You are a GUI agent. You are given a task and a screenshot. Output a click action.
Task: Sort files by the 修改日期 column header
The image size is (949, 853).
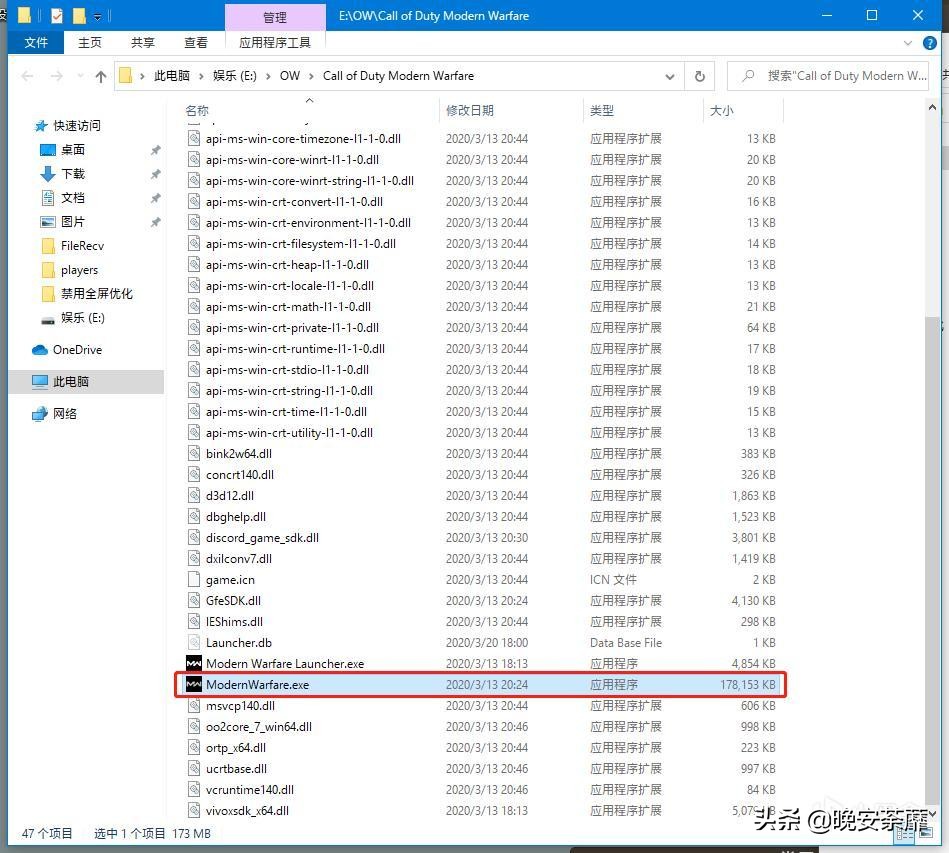click(468, 110)
